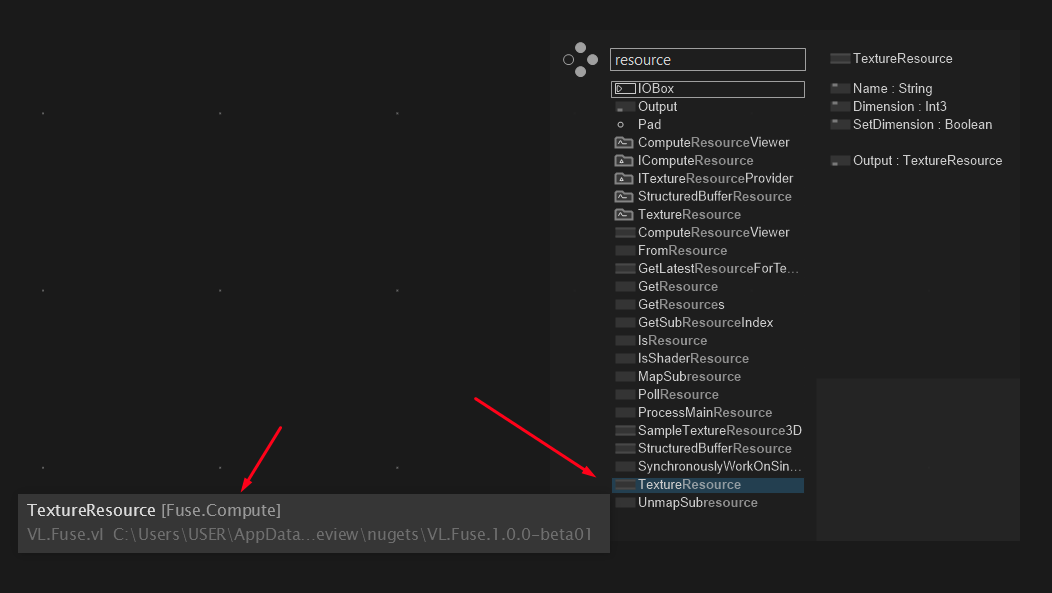Click the search field containing "resource"
1052x593 pixels.
click(x=707, y=60)
